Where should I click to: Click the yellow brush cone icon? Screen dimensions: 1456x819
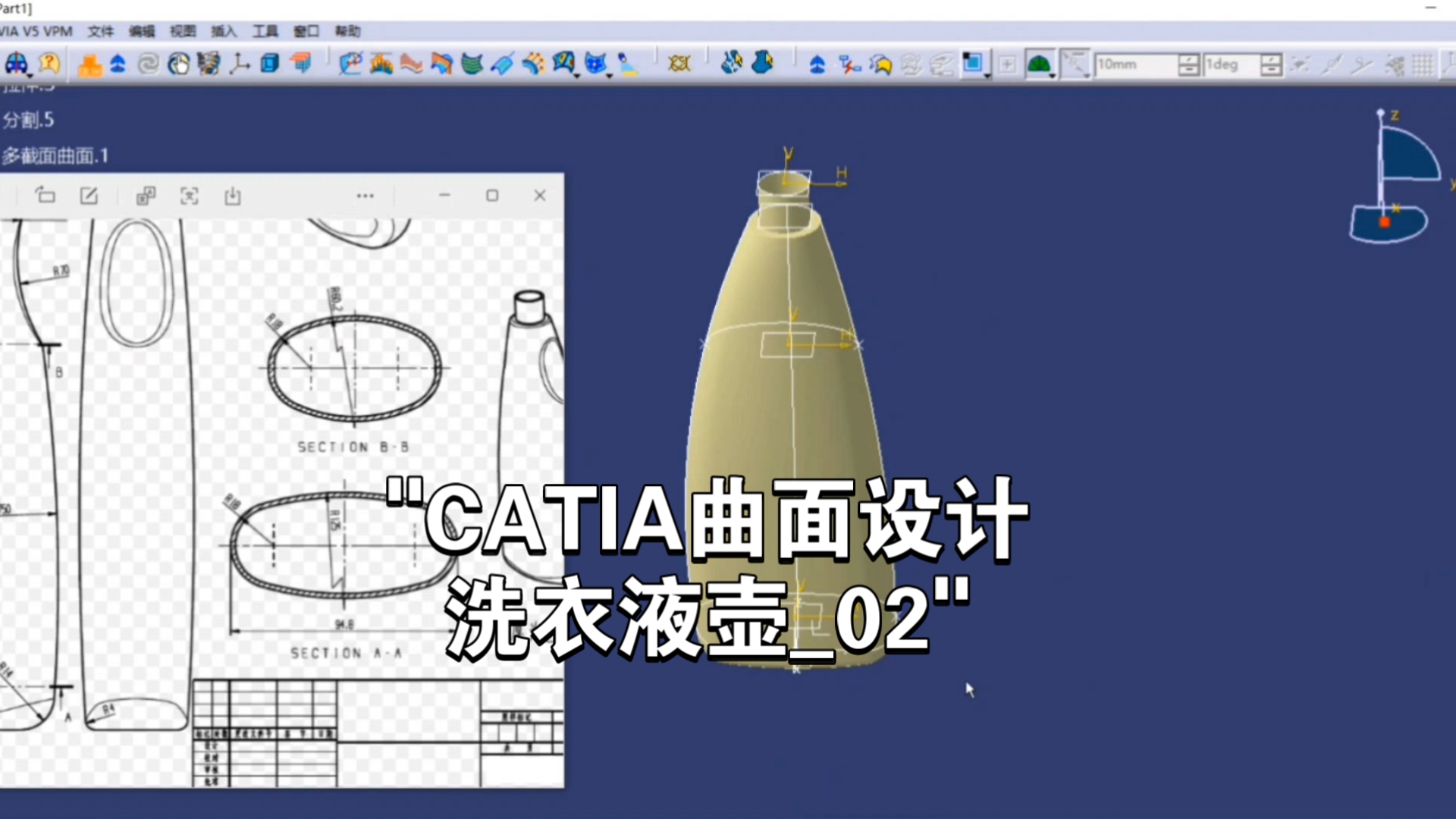pos(627,64)
